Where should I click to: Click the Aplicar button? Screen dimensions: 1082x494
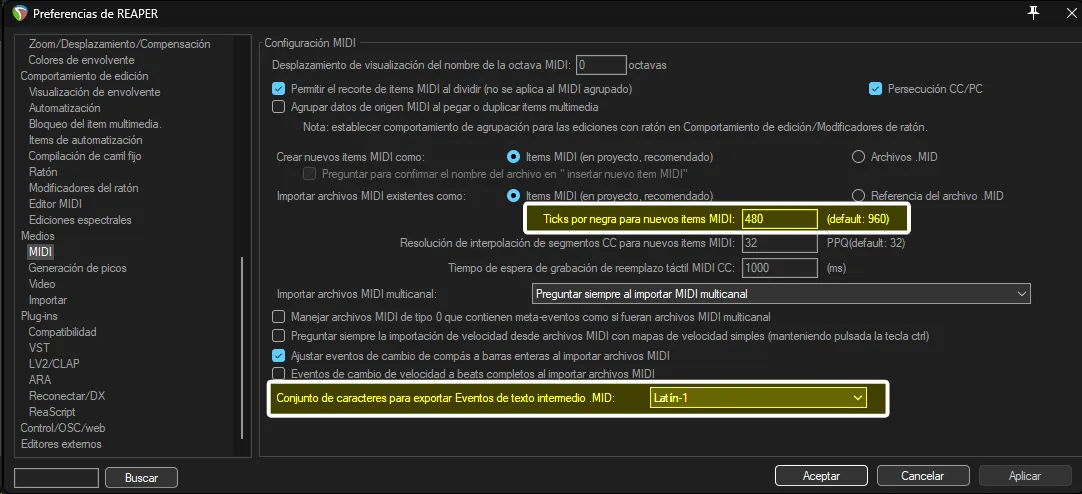[1025, 476]
